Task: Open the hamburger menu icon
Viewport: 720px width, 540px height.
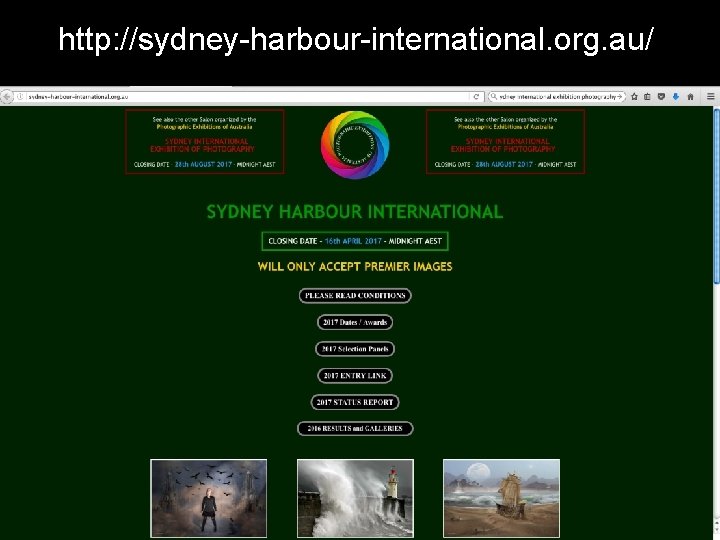Action: point(710,96)
